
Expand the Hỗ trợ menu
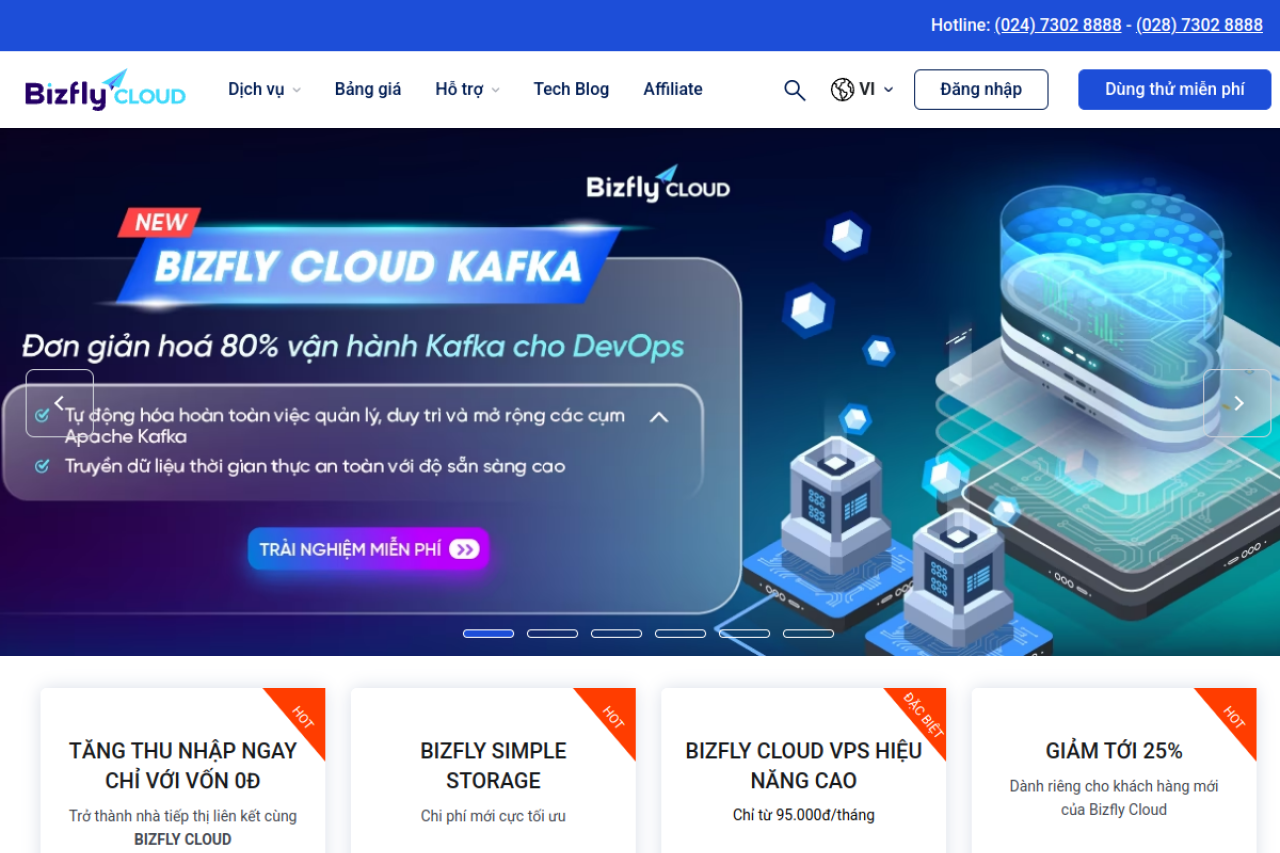467,89
